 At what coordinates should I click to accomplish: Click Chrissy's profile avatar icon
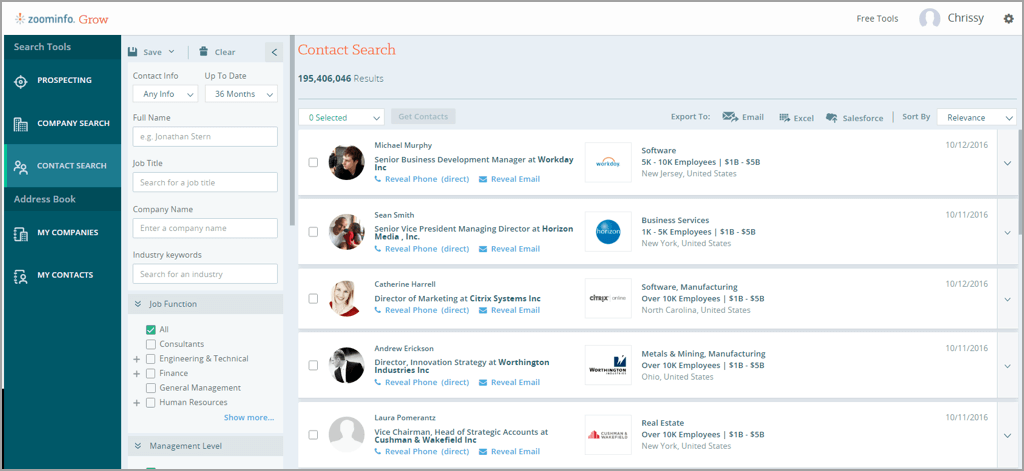tap(929, 18)
